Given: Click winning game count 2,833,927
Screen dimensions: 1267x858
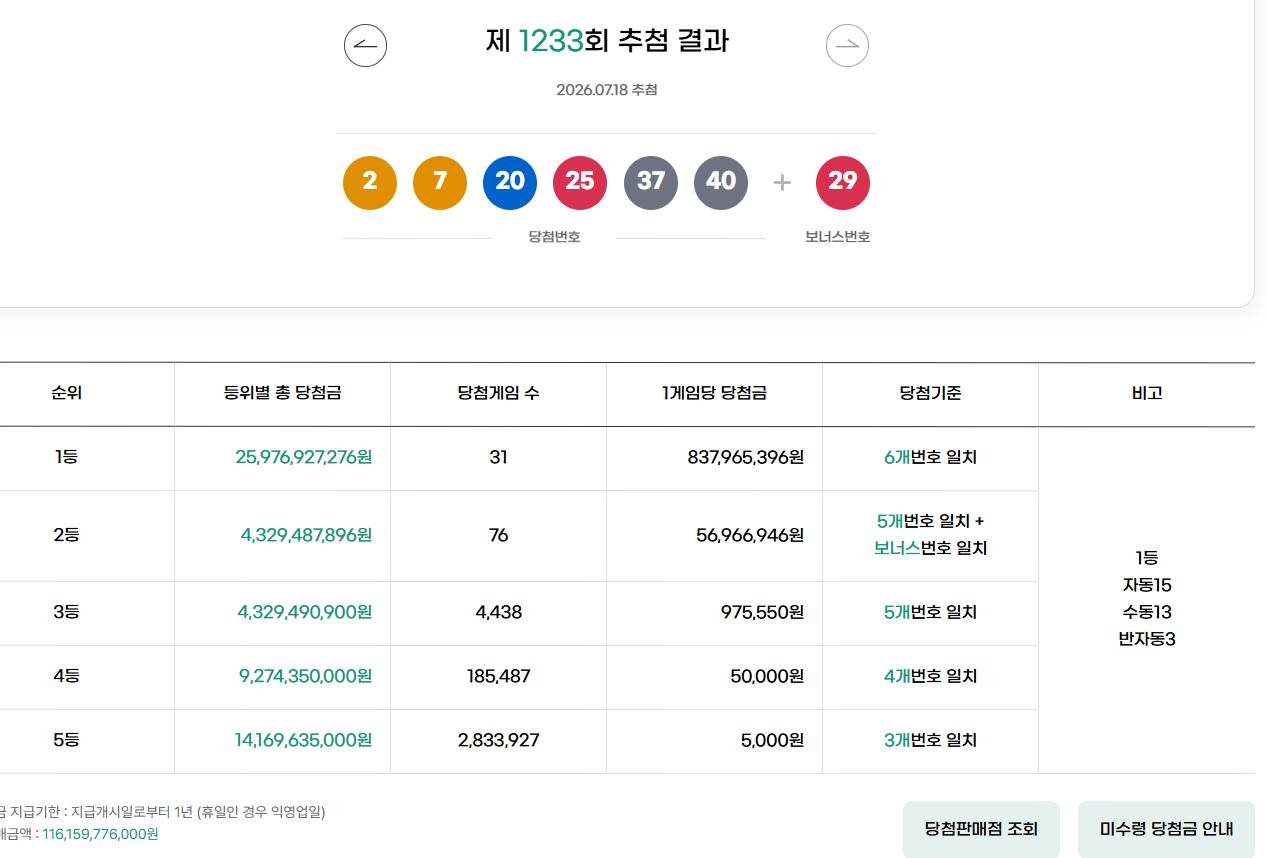Looking at the screenshot, I should coord(498,740).
